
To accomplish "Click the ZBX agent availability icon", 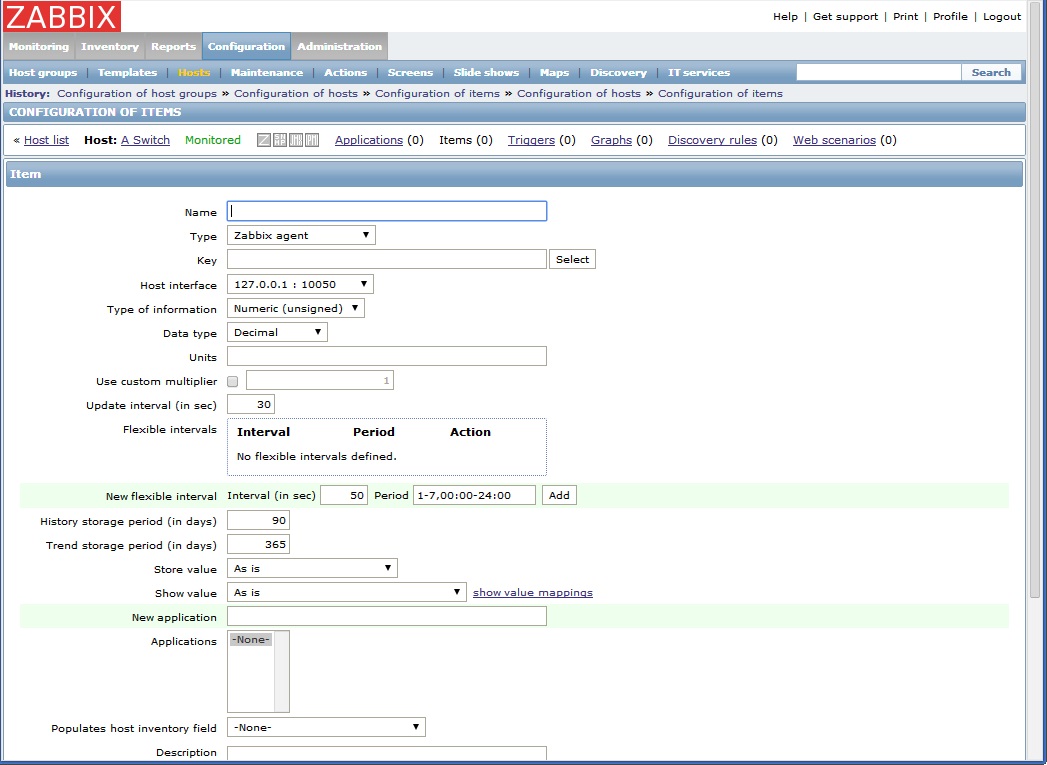I will click(x=264, y=140).
